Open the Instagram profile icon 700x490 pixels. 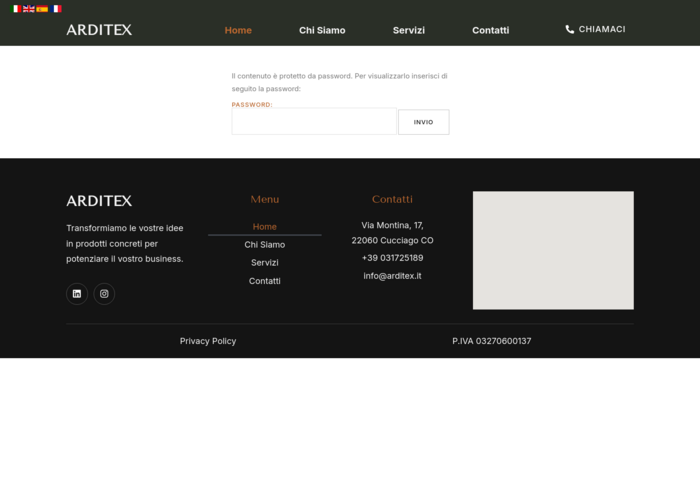[x=104, y=294]
